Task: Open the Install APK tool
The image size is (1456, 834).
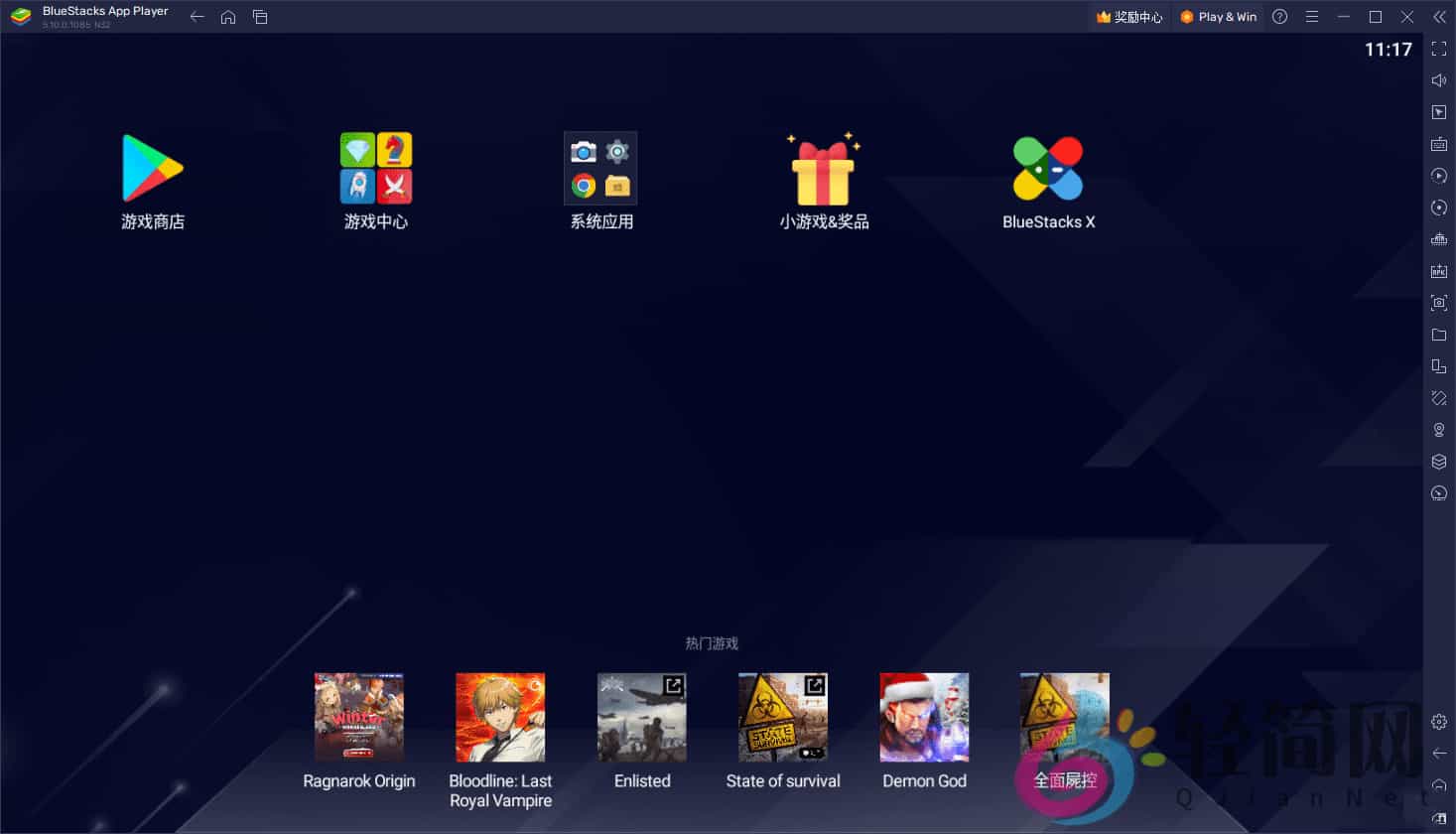Action: (1438, 270)
